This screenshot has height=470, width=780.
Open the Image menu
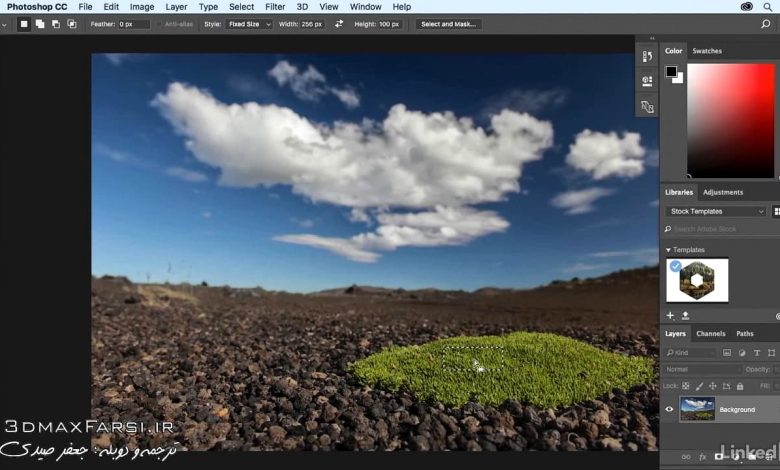coord(142,7)
